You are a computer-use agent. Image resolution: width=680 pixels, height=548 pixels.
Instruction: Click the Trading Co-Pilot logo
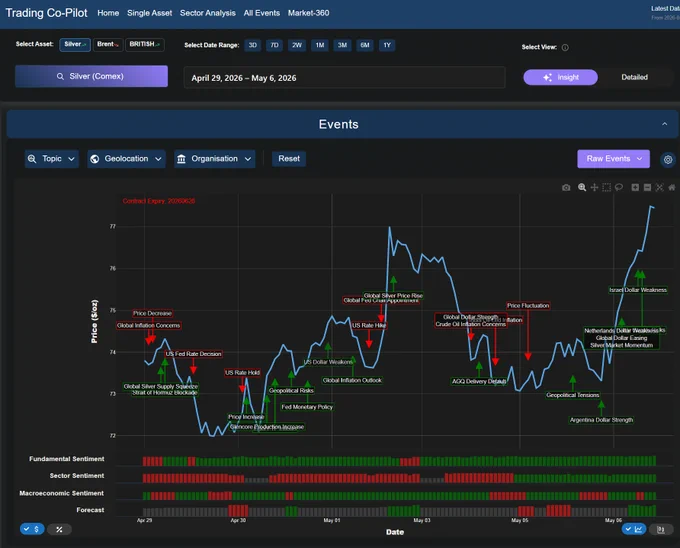(x=46, y=13)
